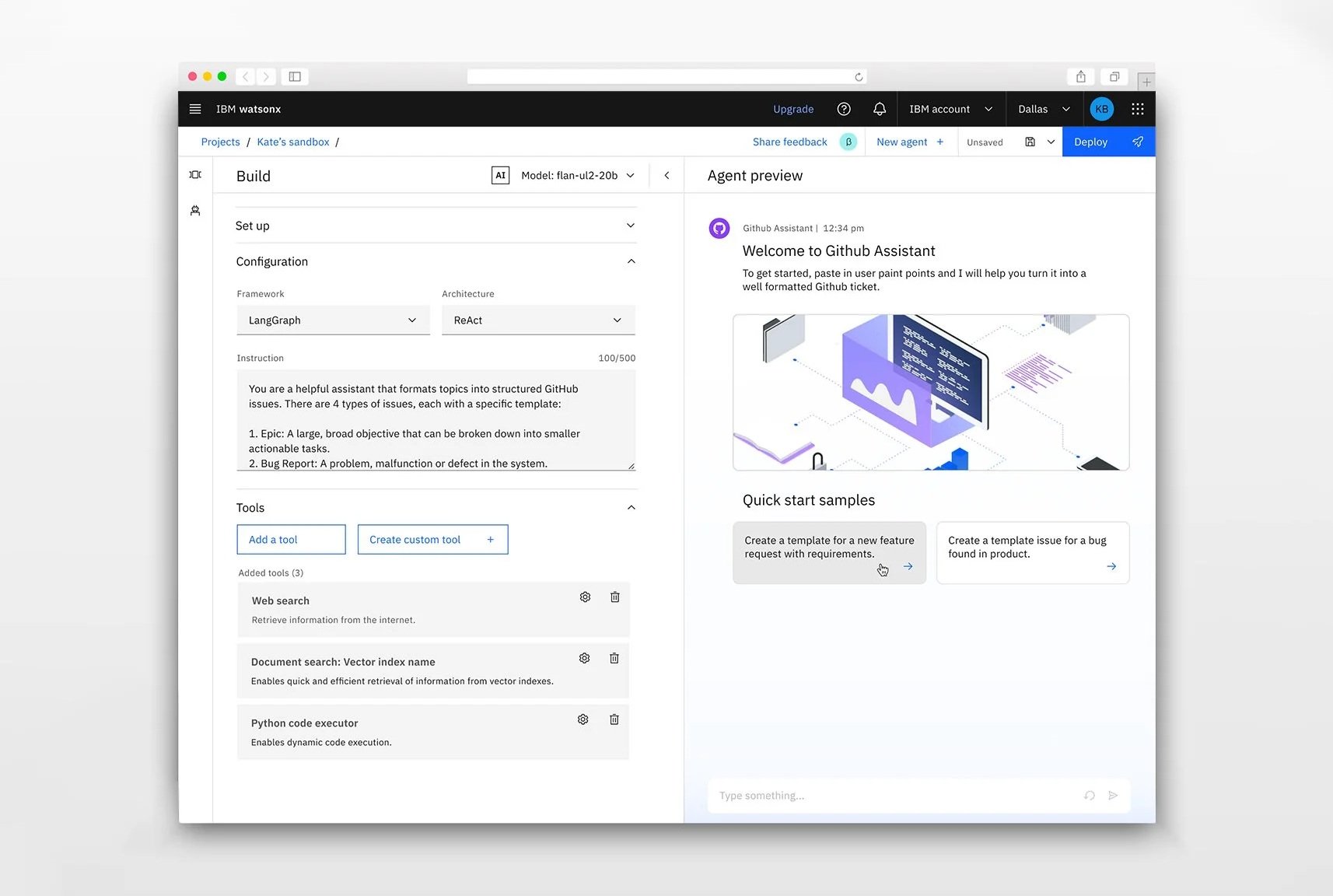Open the save options chevron

(x=1051, y=142)
